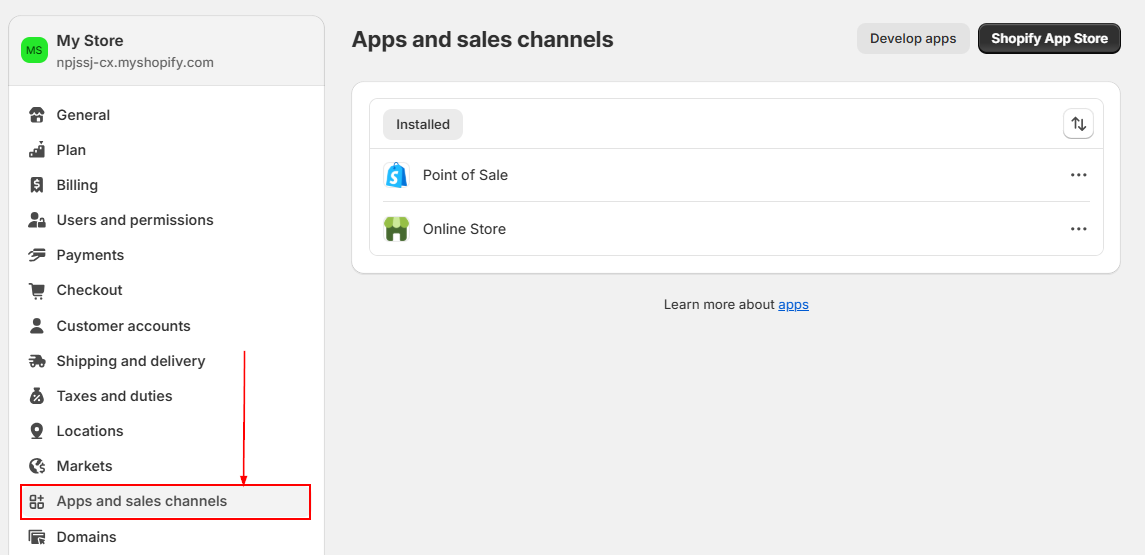Click the Point of Sale app icon

[396, 175]
